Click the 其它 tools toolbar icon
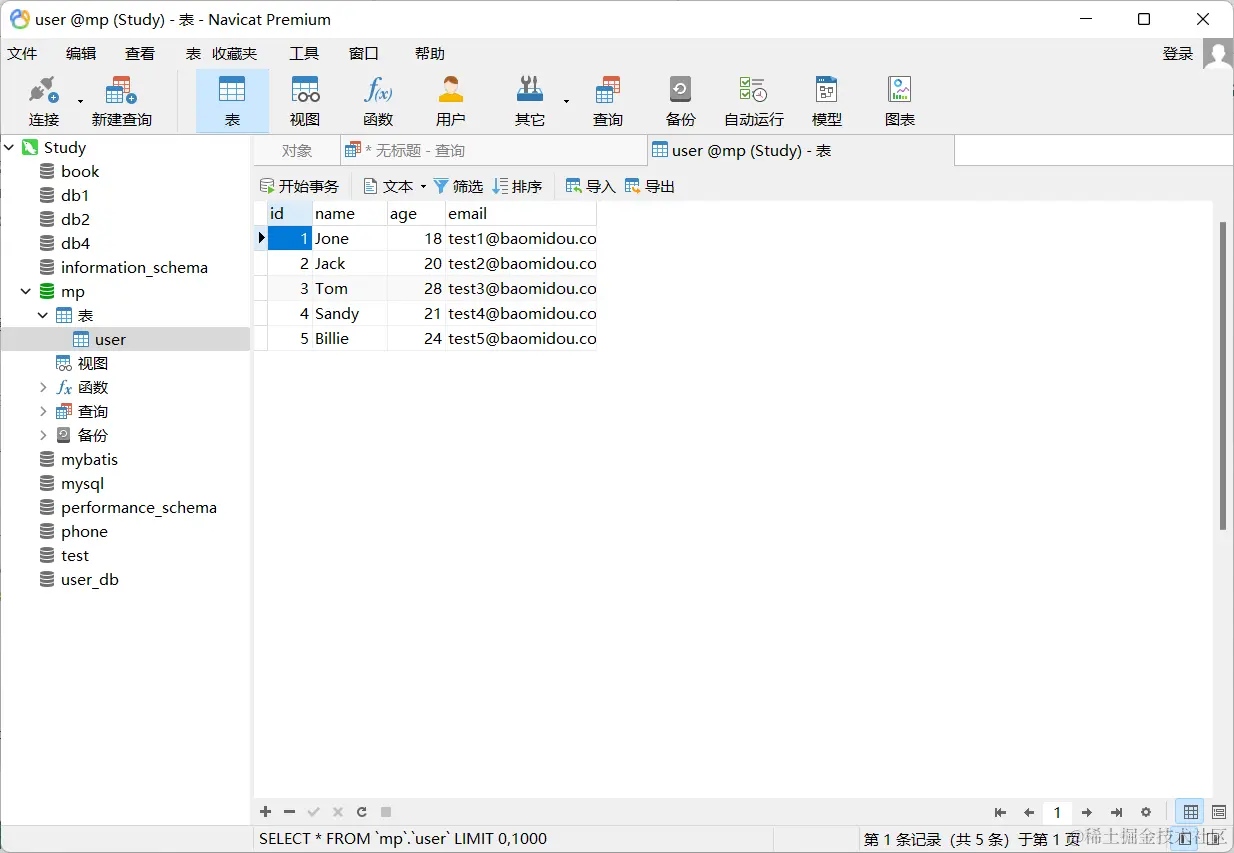Viewport: 1234px width, 853px height. tap(530, 101)
